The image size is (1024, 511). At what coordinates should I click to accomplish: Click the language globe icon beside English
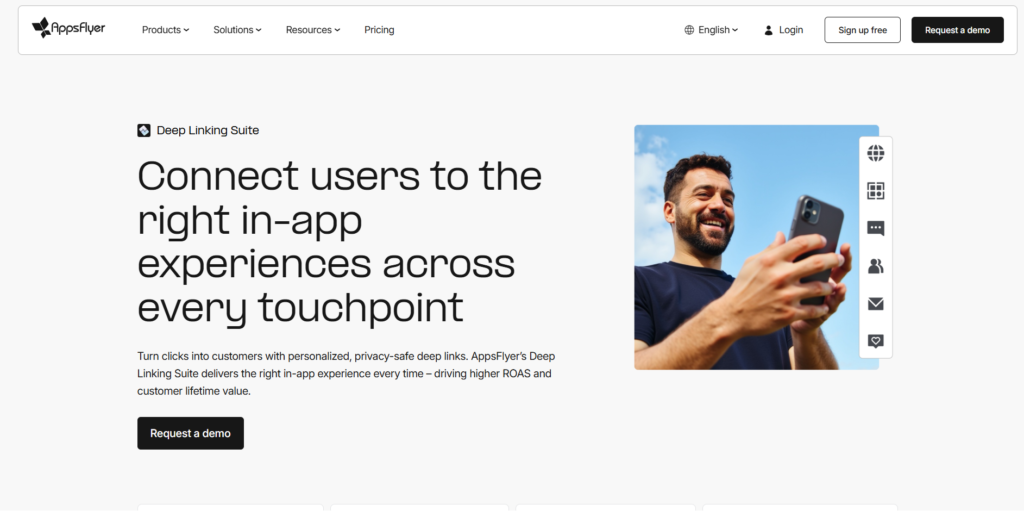click(x=689, y=30)
